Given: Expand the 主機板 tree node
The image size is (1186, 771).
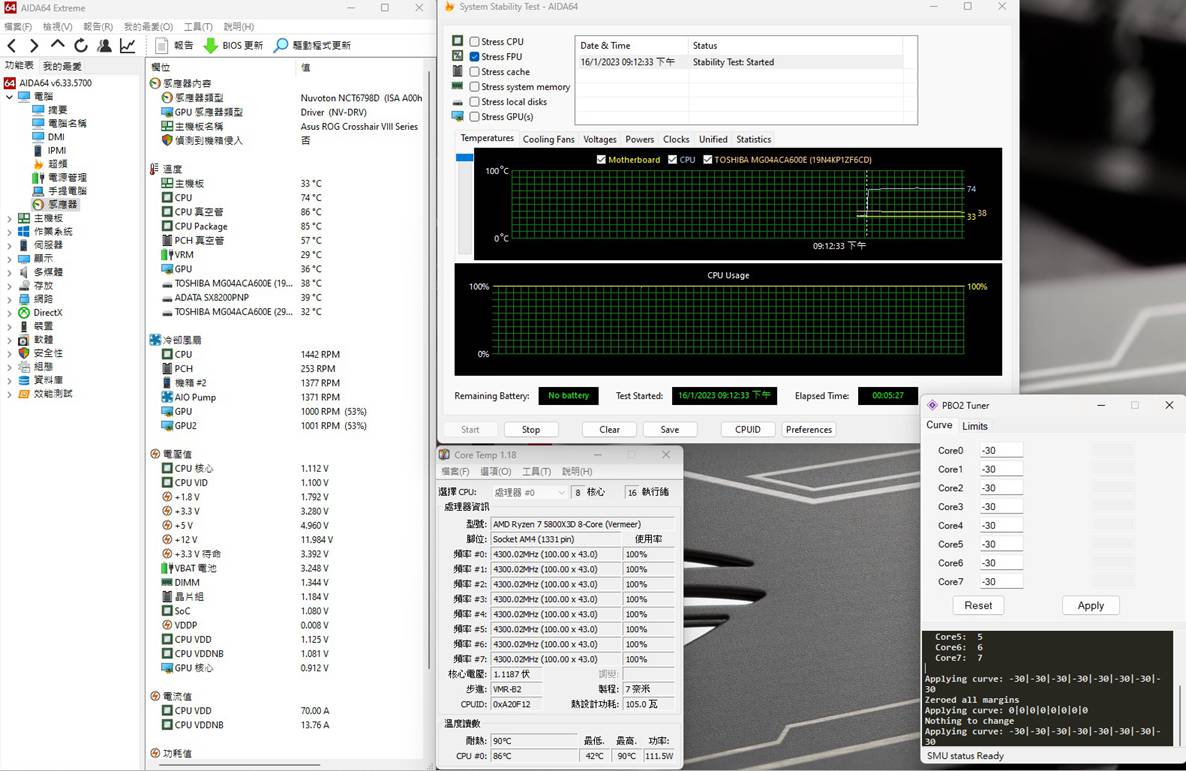Looking at the screenshot, I should (x=9, y=219).
